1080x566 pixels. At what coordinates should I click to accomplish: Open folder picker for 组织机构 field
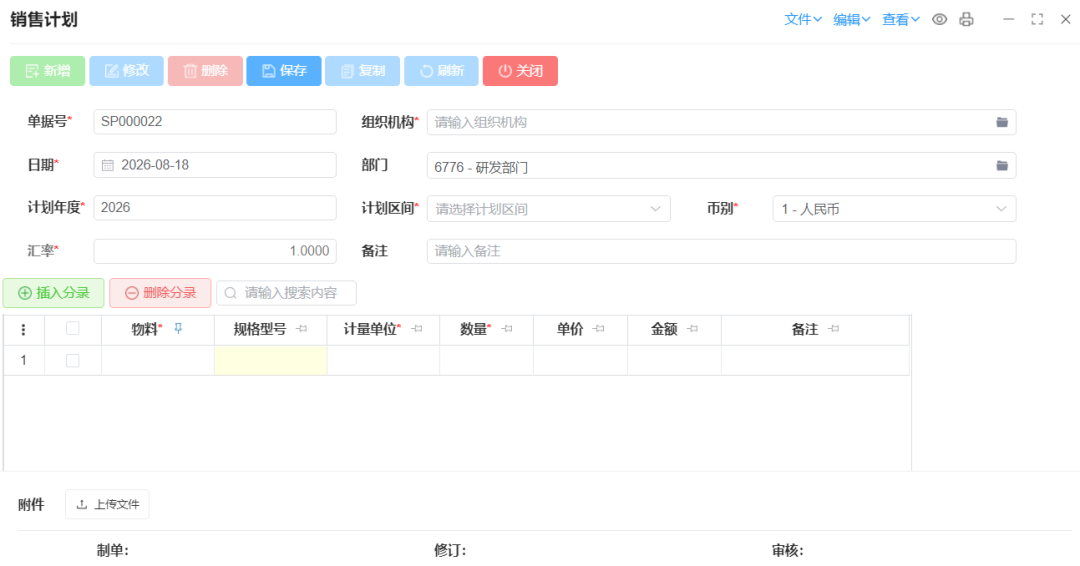coord(1001,122)
